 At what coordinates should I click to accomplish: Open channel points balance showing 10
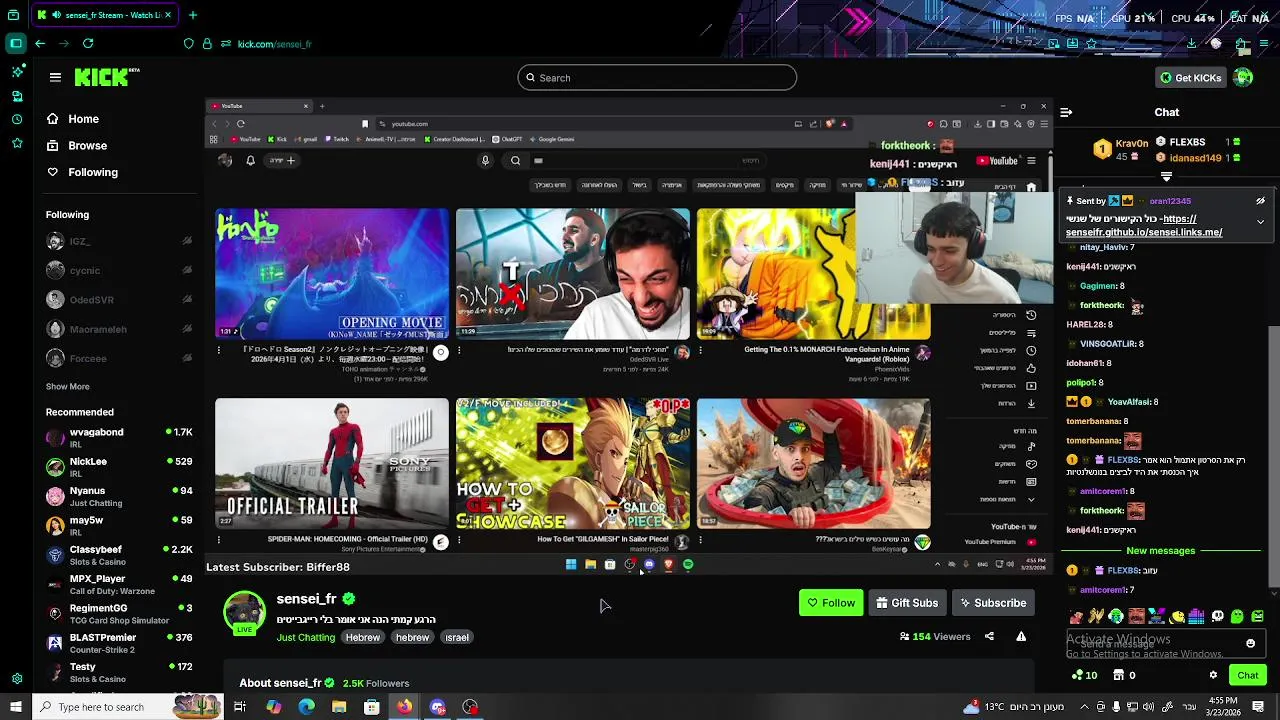(x=1084, y=676)
